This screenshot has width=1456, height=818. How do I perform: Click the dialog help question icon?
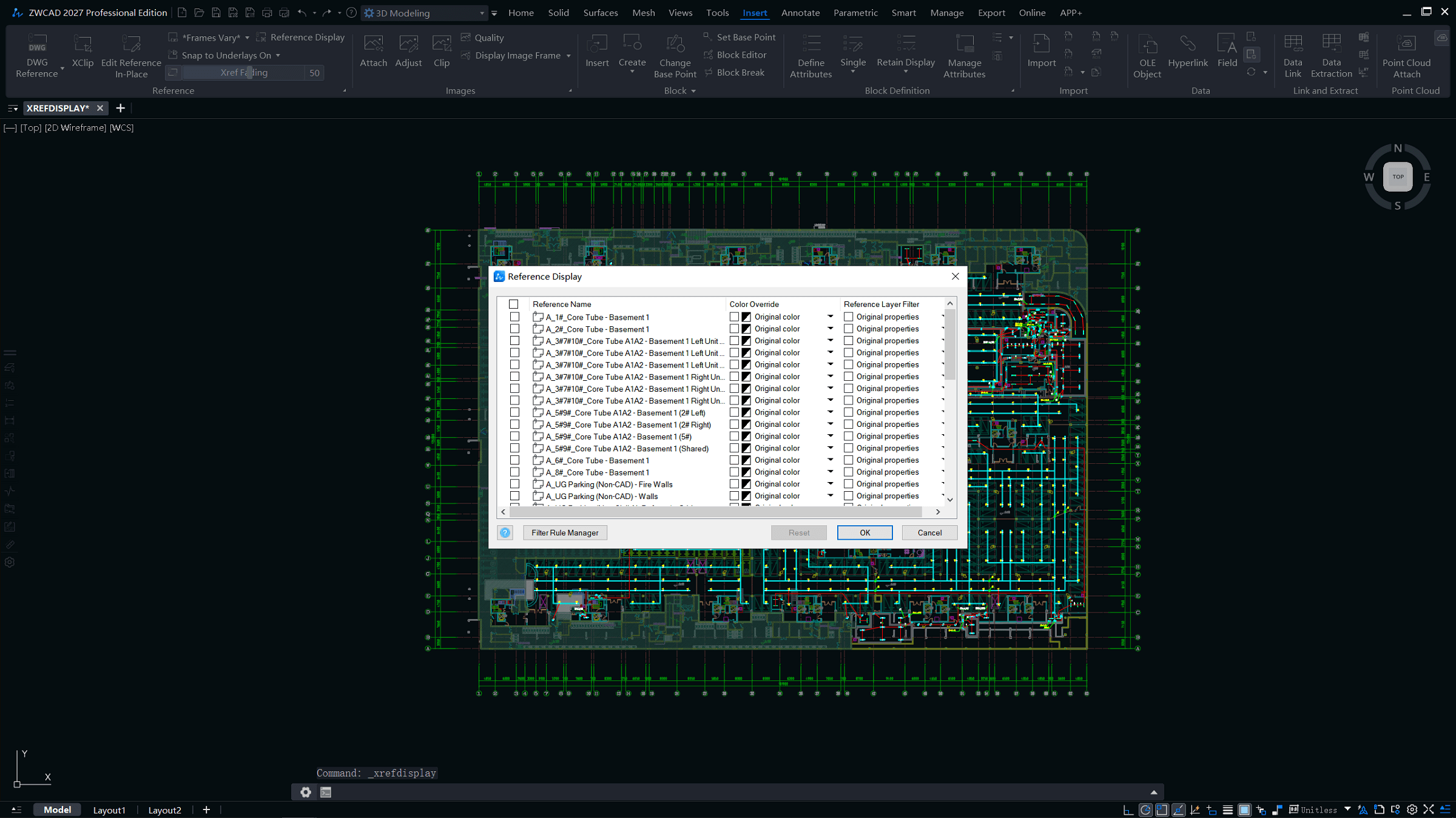tap(505, 532)
